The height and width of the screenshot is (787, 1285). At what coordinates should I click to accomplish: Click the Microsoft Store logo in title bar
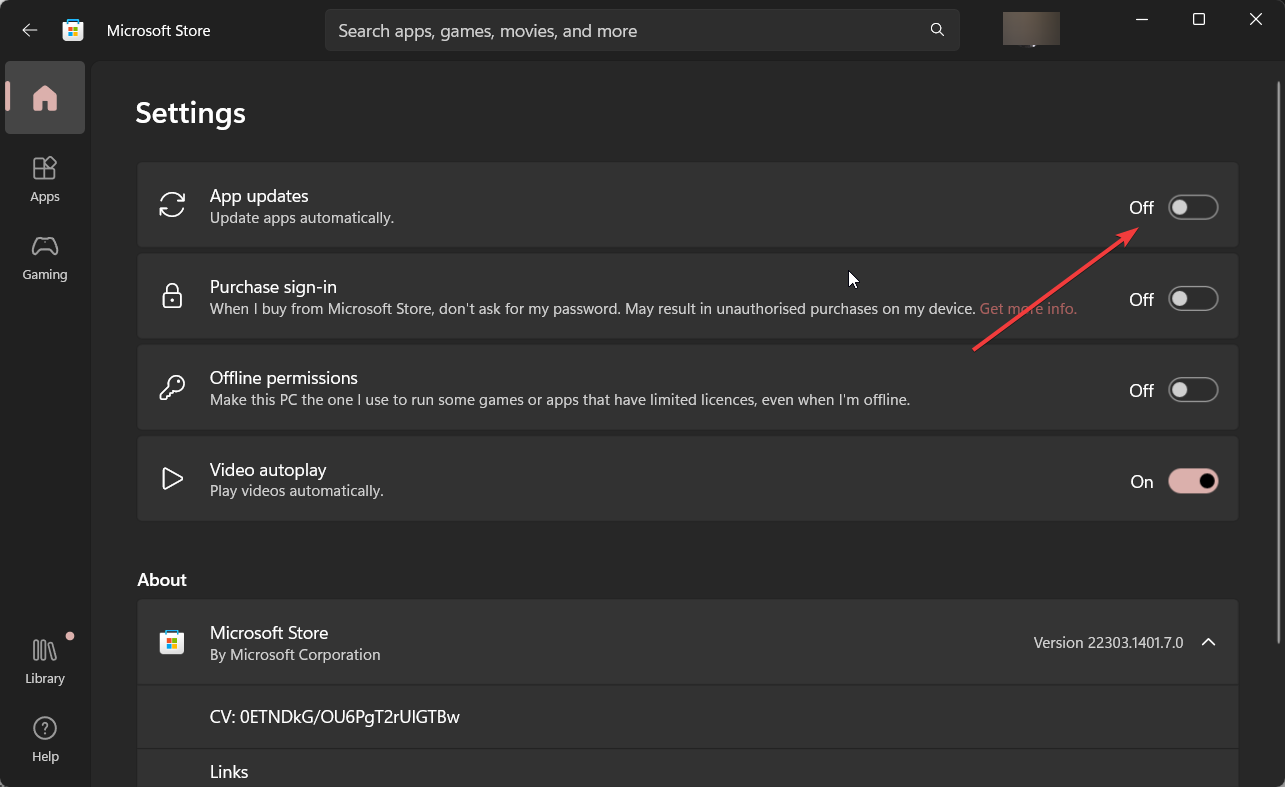tap(73, 30)
